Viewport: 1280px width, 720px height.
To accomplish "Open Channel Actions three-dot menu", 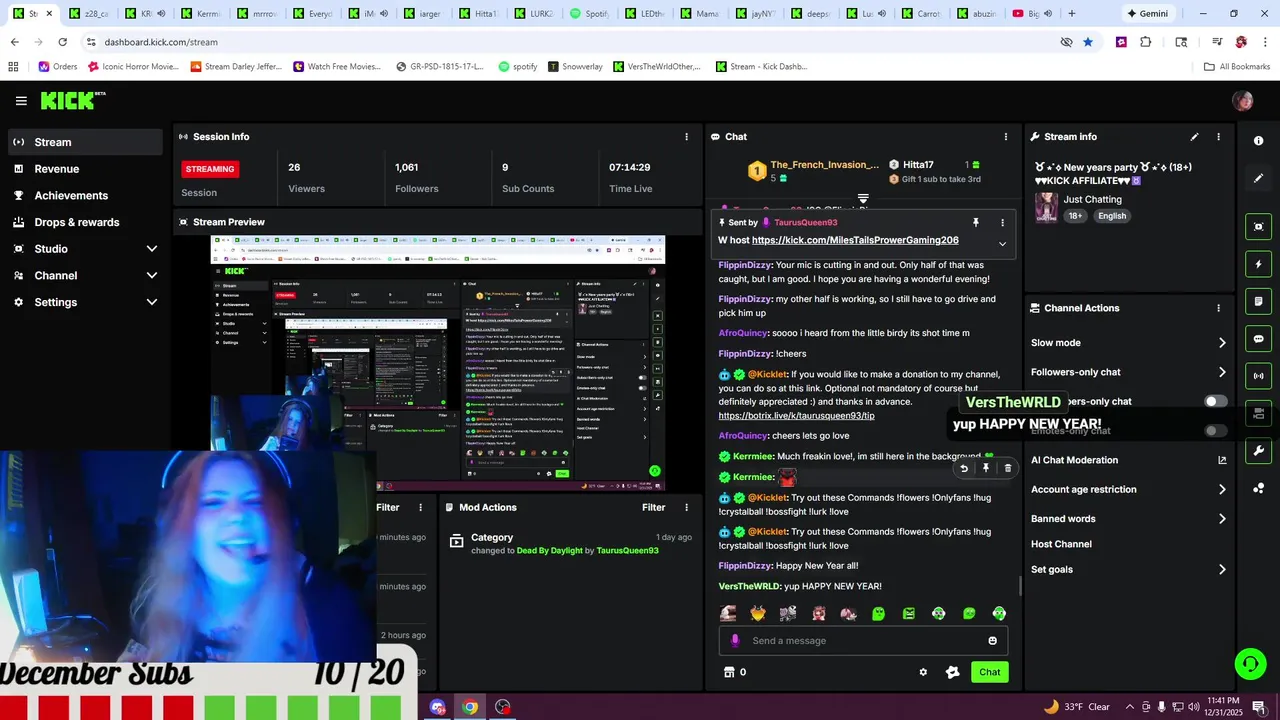I will click(x=1218, y=308).
